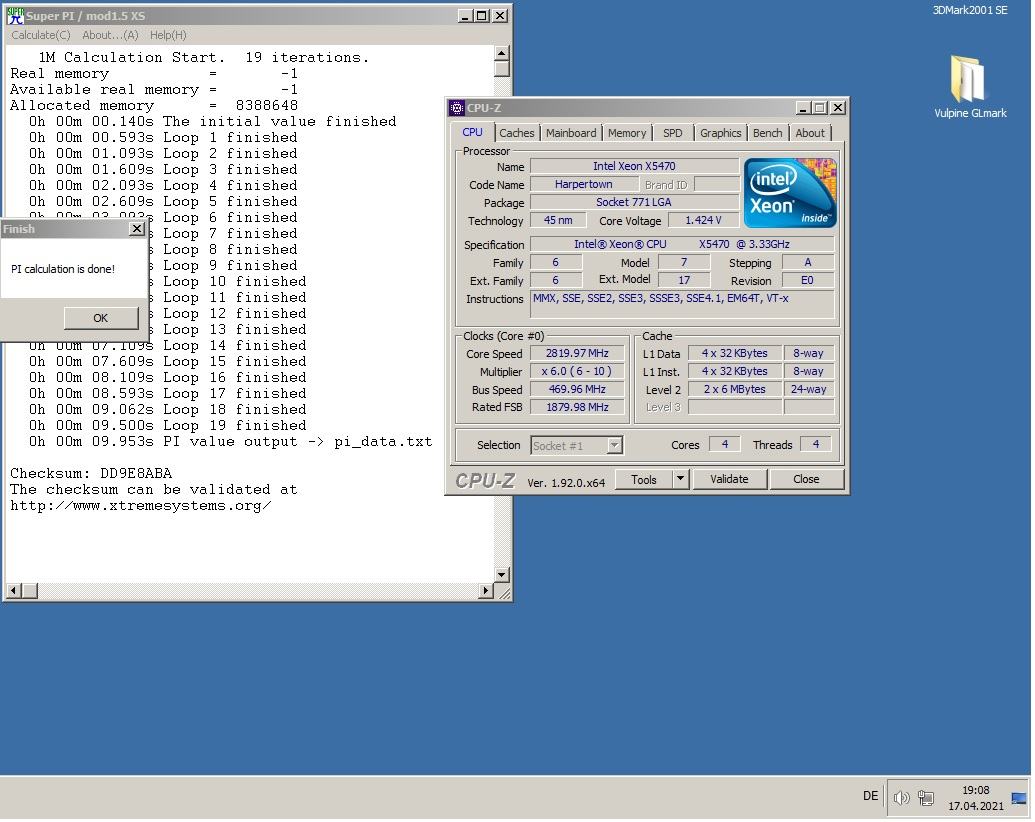Open the Vulpine GLmark desktop folder icon

point(970,86)
